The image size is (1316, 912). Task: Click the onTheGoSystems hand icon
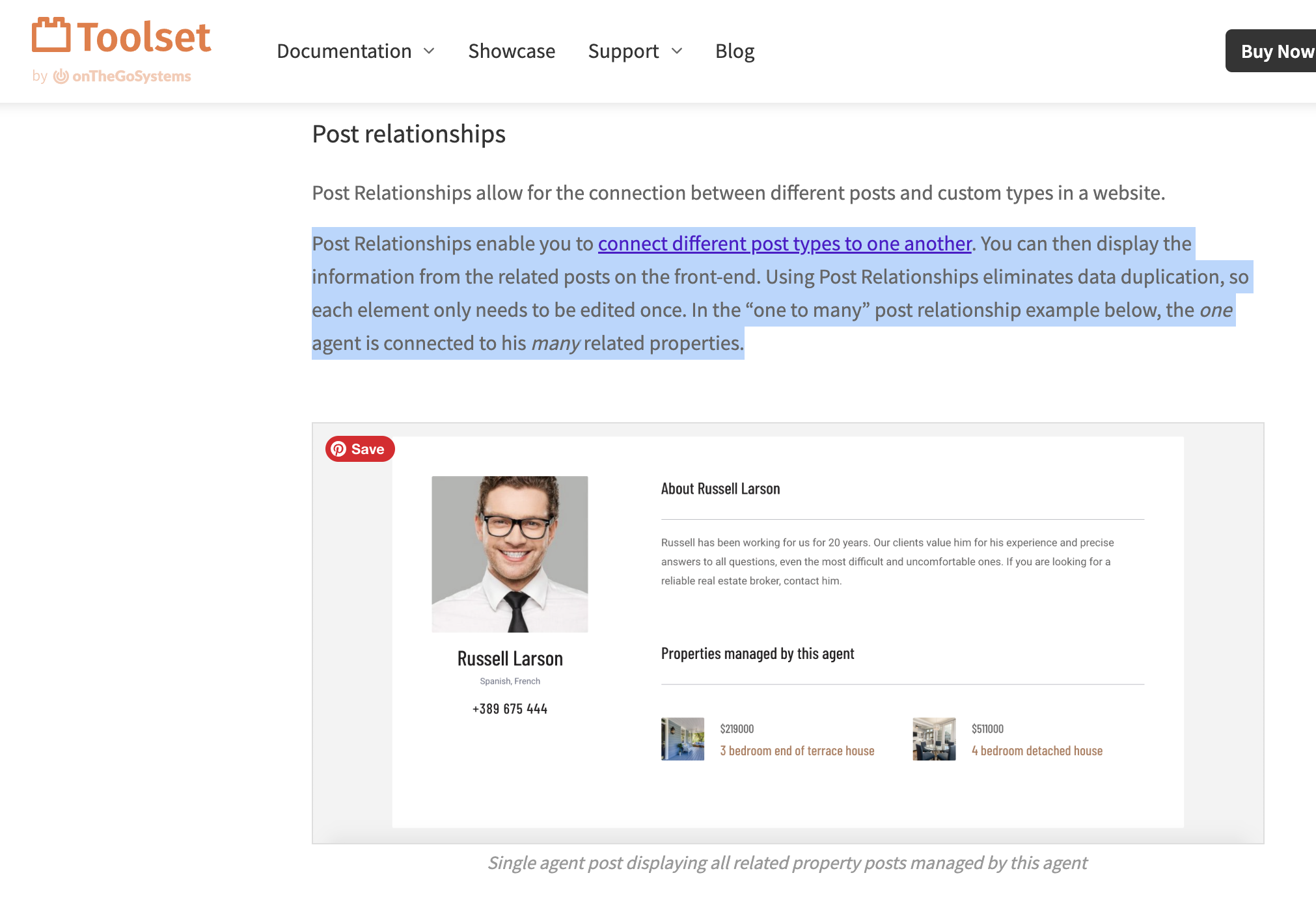[x=61, y=76]
